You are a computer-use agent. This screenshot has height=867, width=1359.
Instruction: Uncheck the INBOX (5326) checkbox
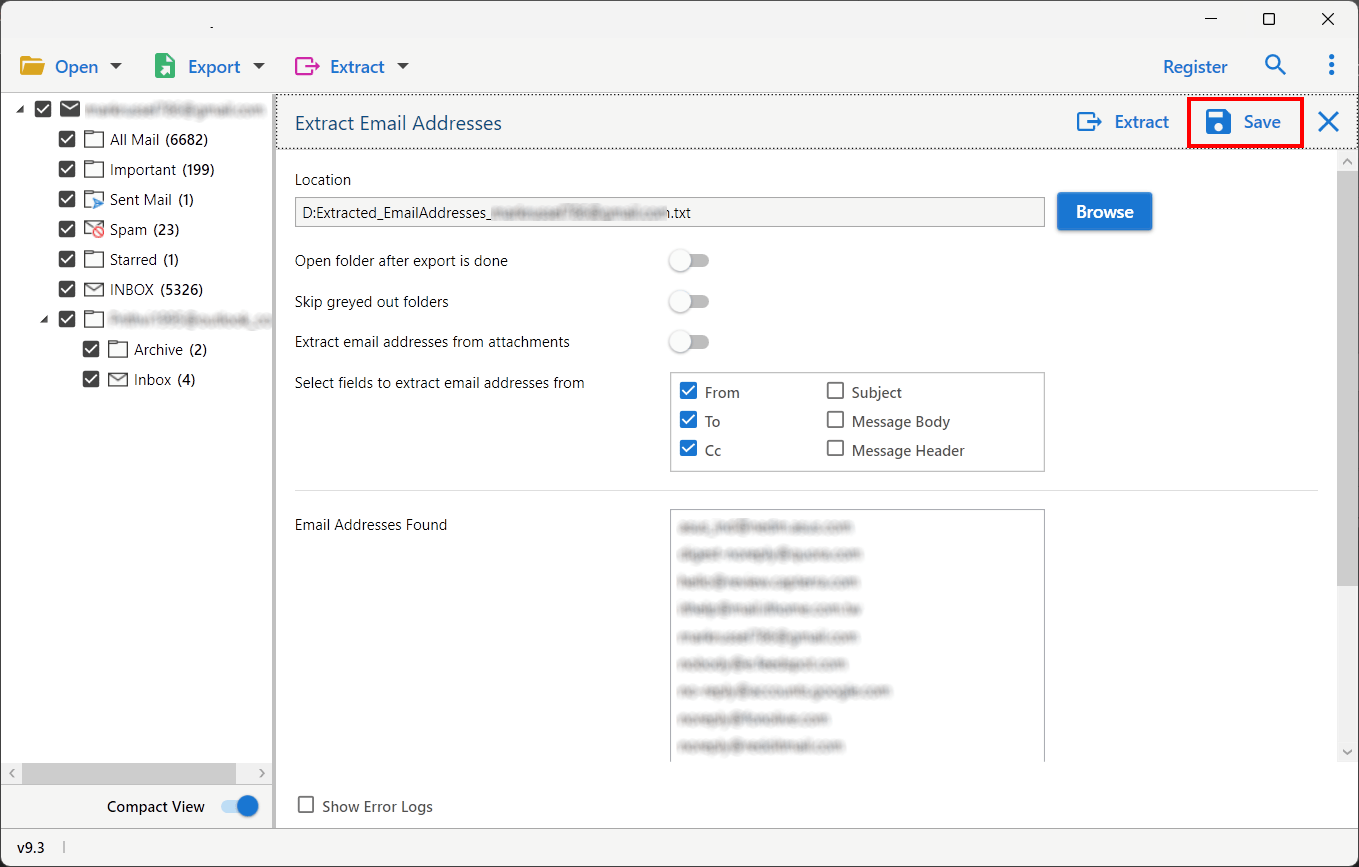67,289
